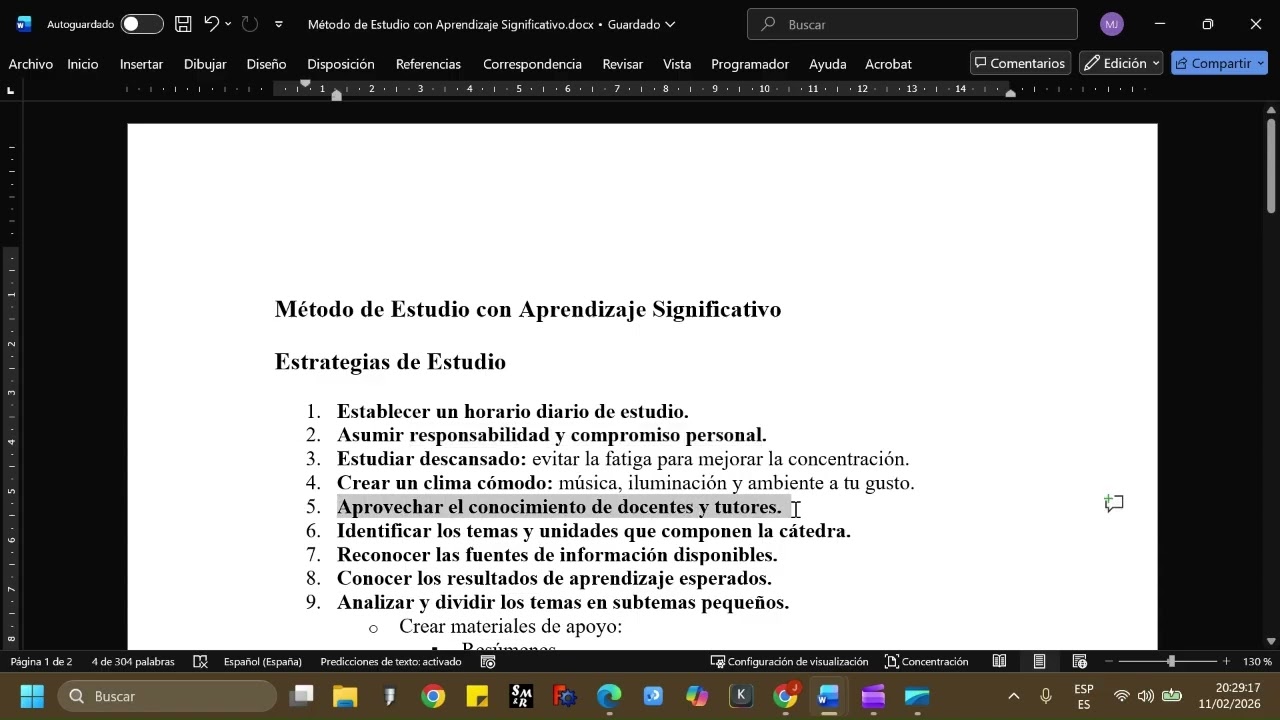Click 'Conocer los resultados de aprendizaje esperados.'
The image size is (1280, 720).
click(554, 579)
